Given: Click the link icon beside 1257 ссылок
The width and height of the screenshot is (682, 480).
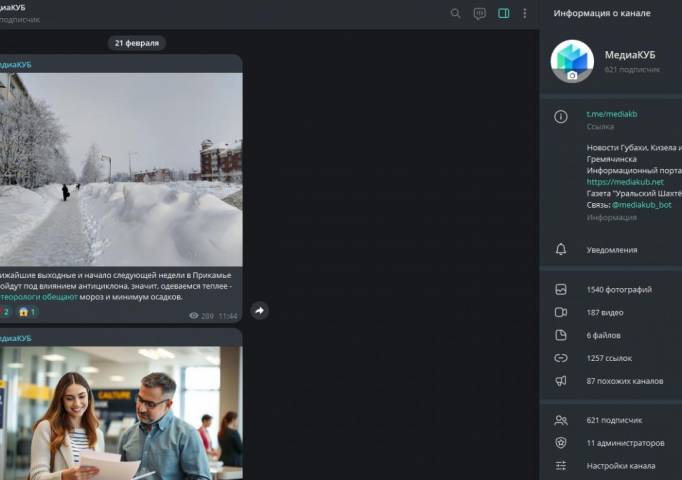Looking at the screenshot, I should [561, 358].
